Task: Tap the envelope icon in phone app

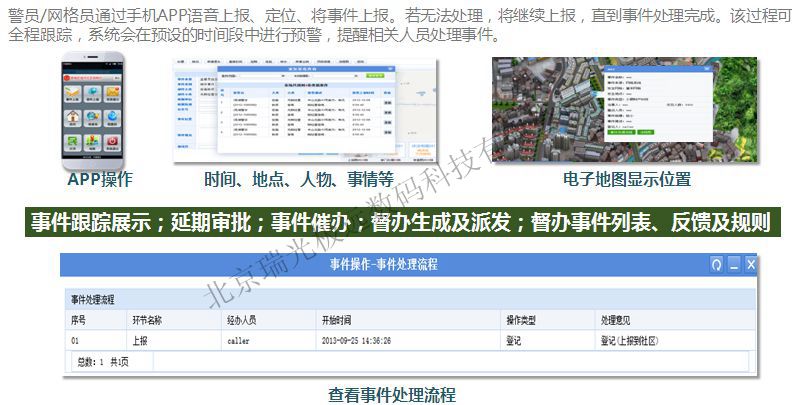Action: click(x=72, y=91)
